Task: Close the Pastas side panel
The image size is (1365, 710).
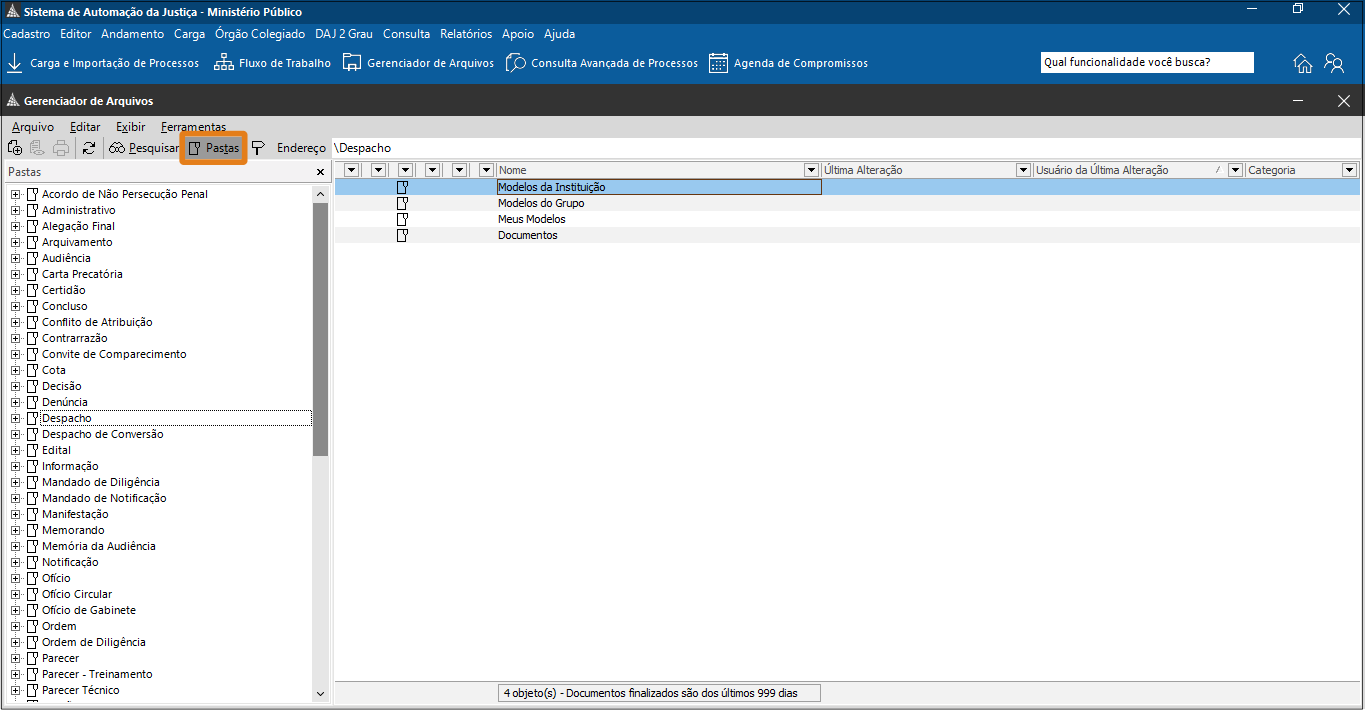Action: pyautogui.click(x=320, y=172)
